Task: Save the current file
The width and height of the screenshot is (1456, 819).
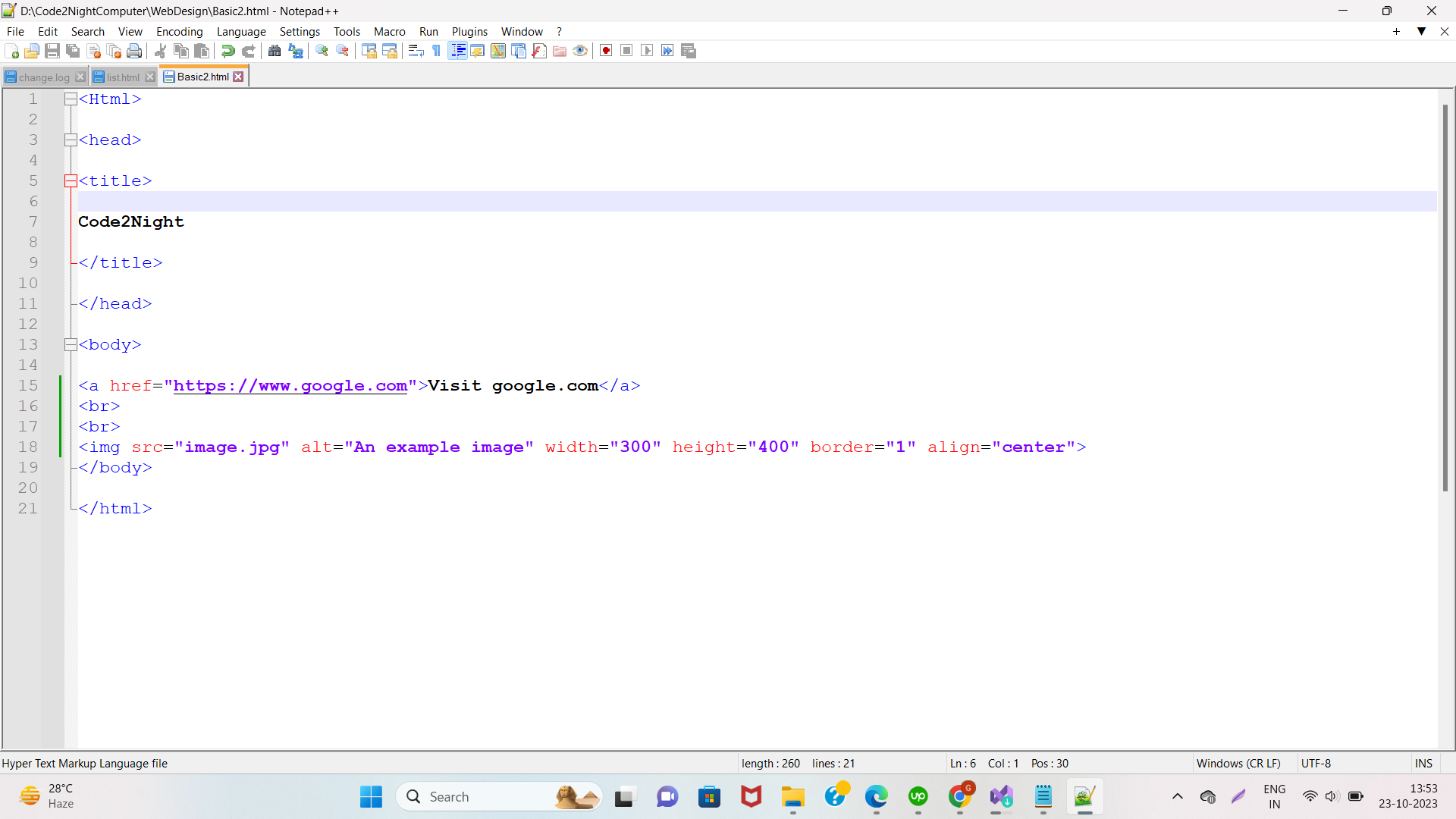Action: 52,51
